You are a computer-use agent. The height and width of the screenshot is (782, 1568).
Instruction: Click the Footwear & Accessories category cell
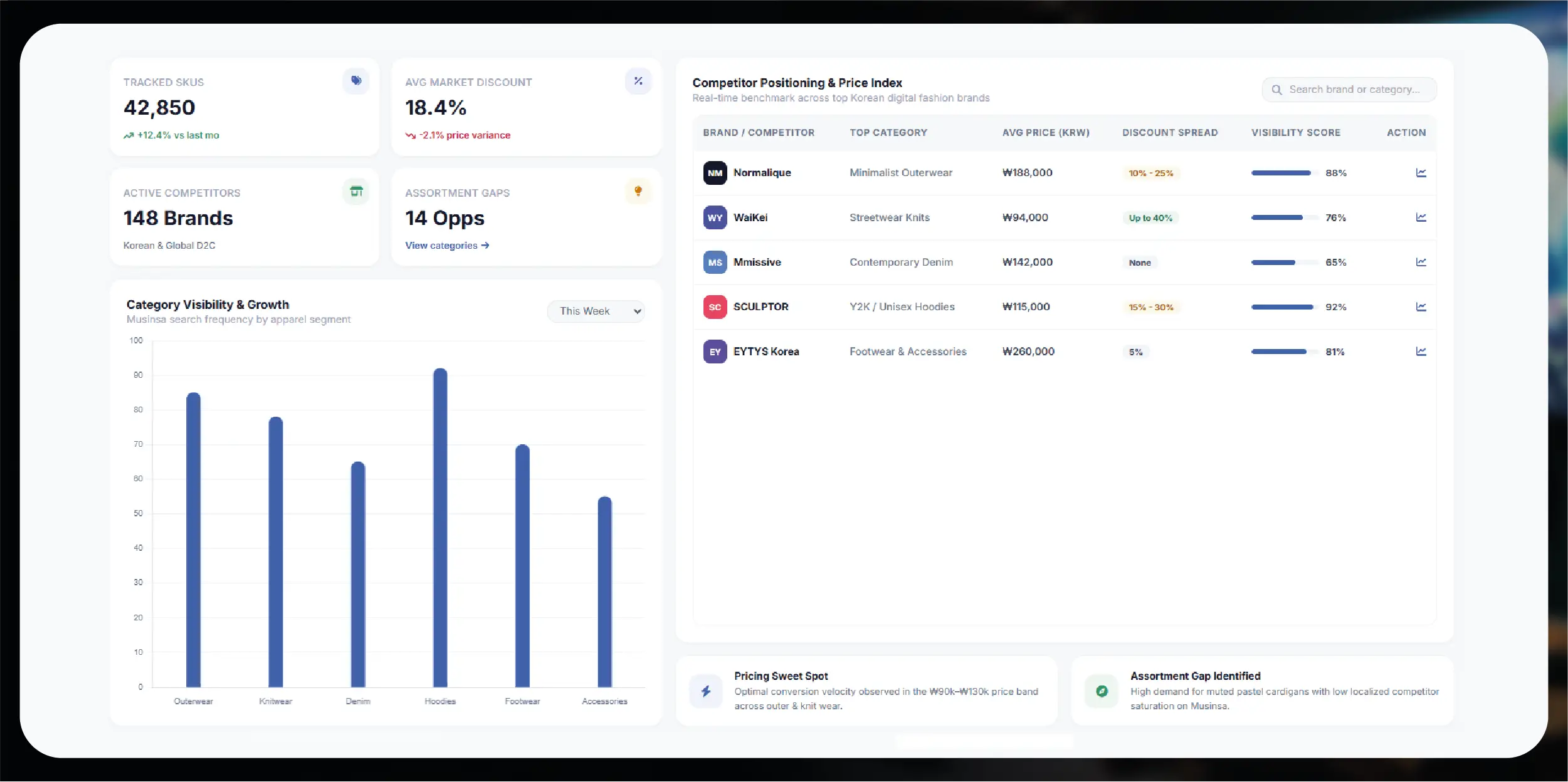point(908,352)
